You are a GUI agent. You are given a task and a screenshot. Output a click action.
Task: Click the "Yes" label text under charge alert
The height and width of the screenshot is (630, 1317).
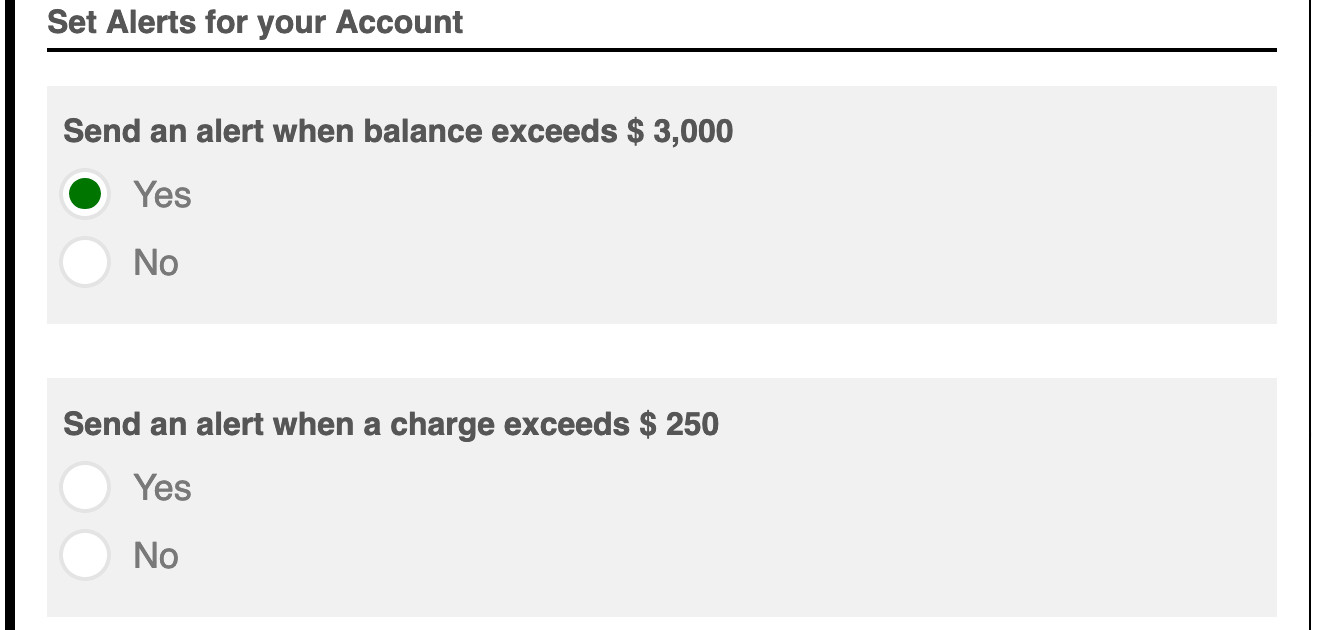click(162, 488)
